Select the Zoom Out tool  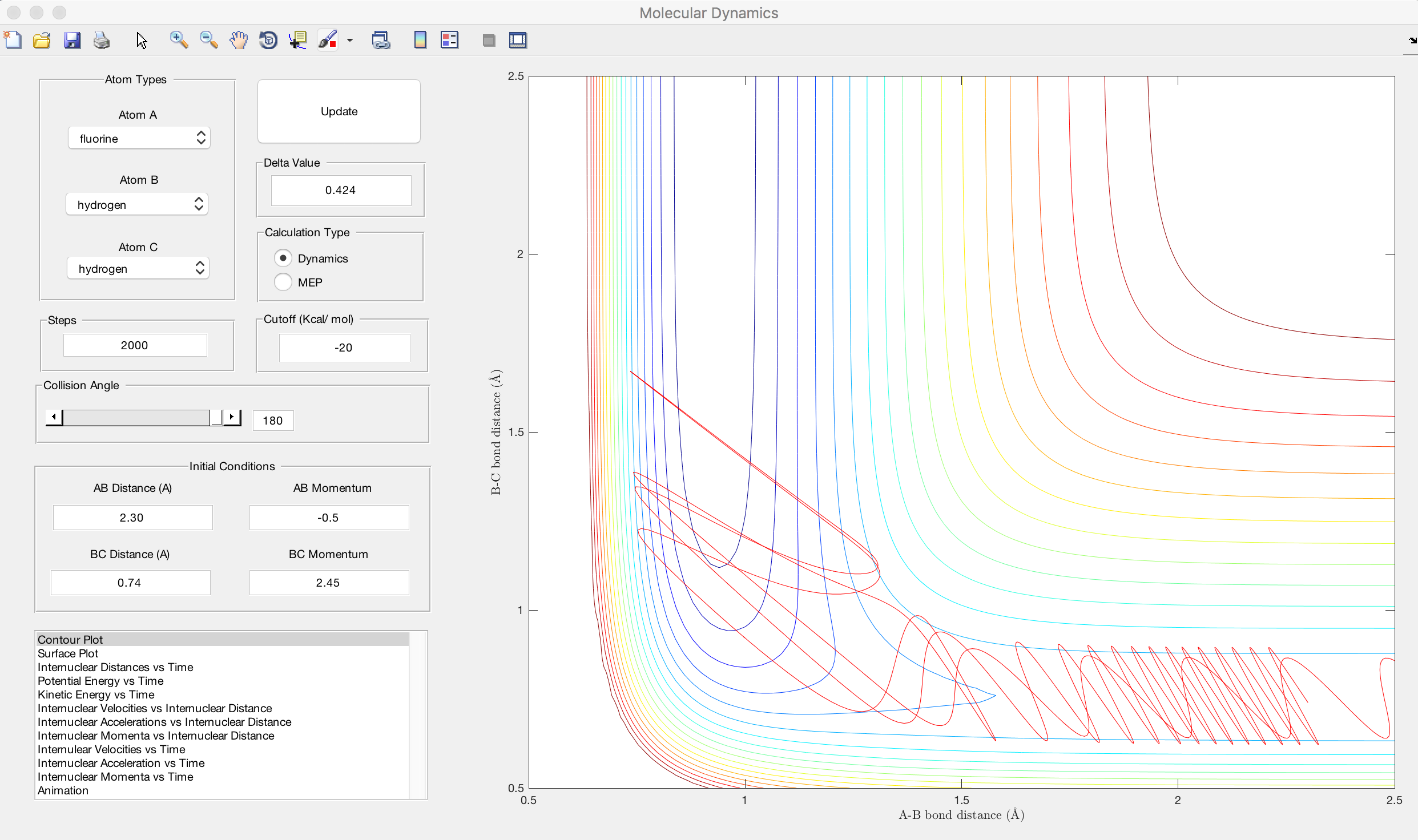pos(208,40)
